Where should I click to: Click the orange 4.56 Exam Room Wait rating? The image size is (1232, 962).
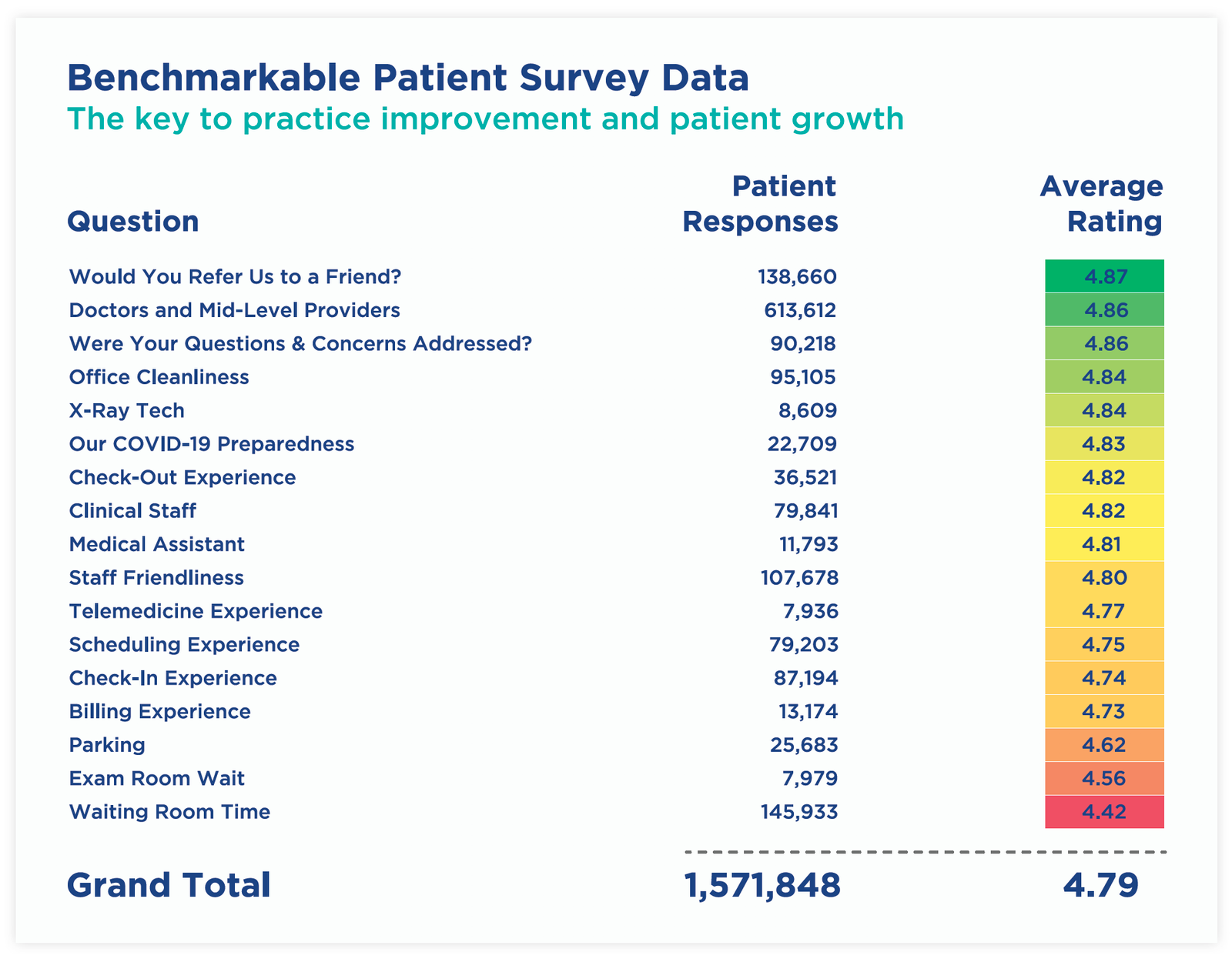coord(1104,778)
